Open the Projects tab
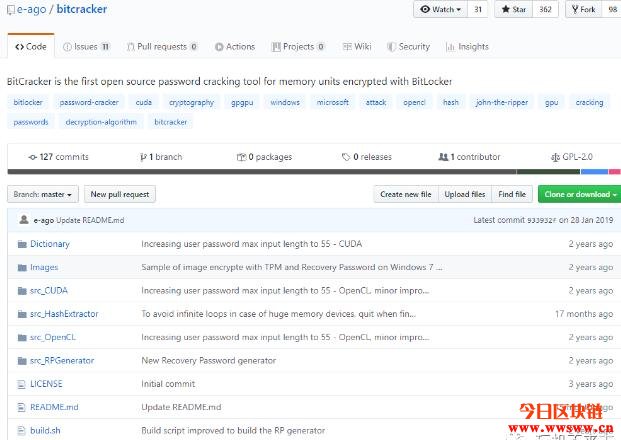 point(298,47)
